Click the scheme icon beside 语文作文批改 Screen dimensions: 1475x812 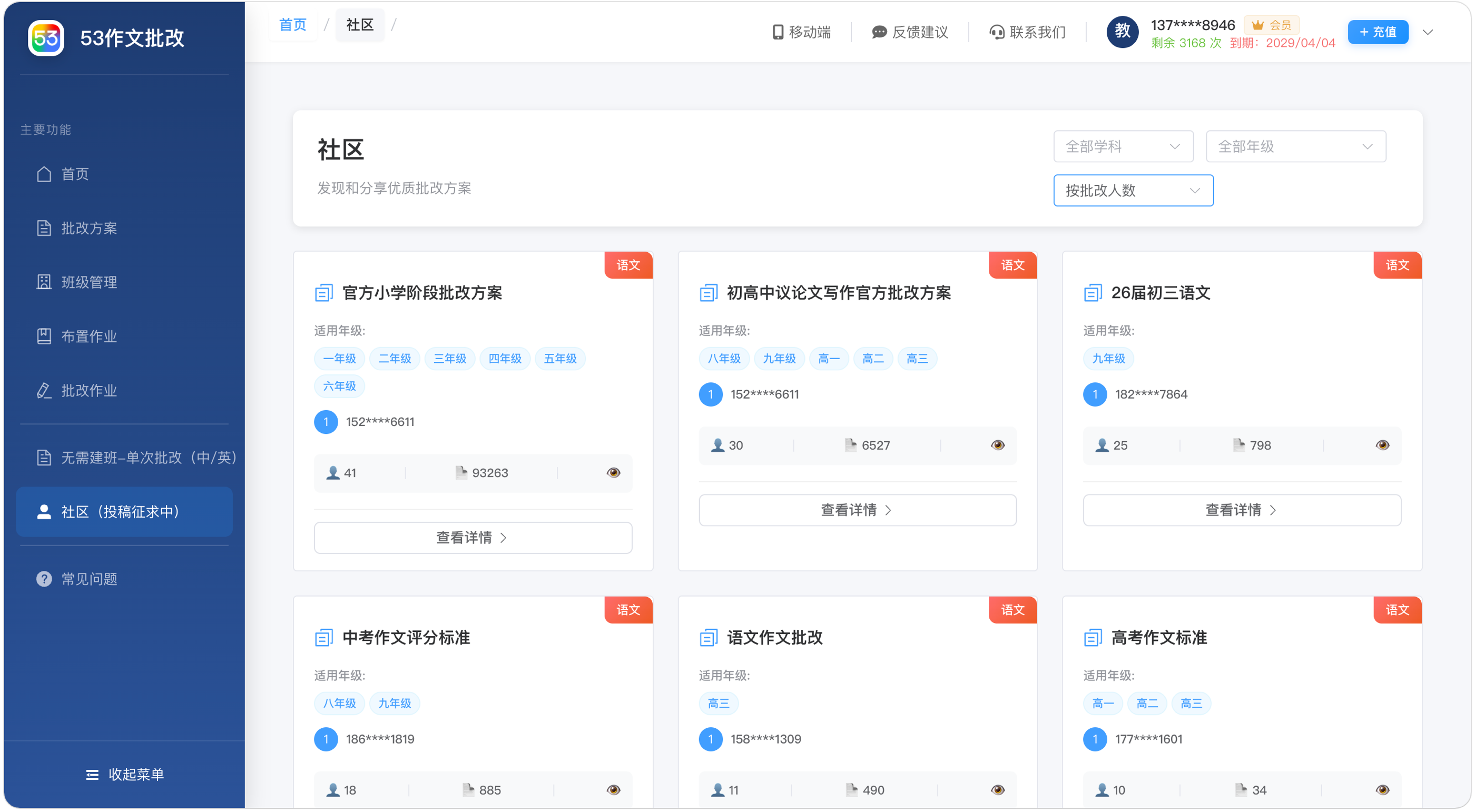tap(709, 638)
